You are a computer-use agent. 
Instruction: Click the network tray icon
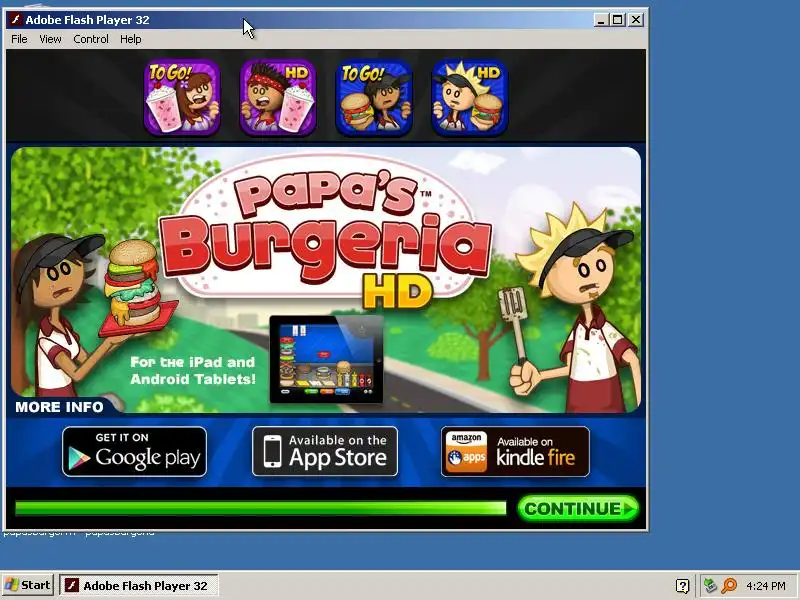tap(710, 586)
